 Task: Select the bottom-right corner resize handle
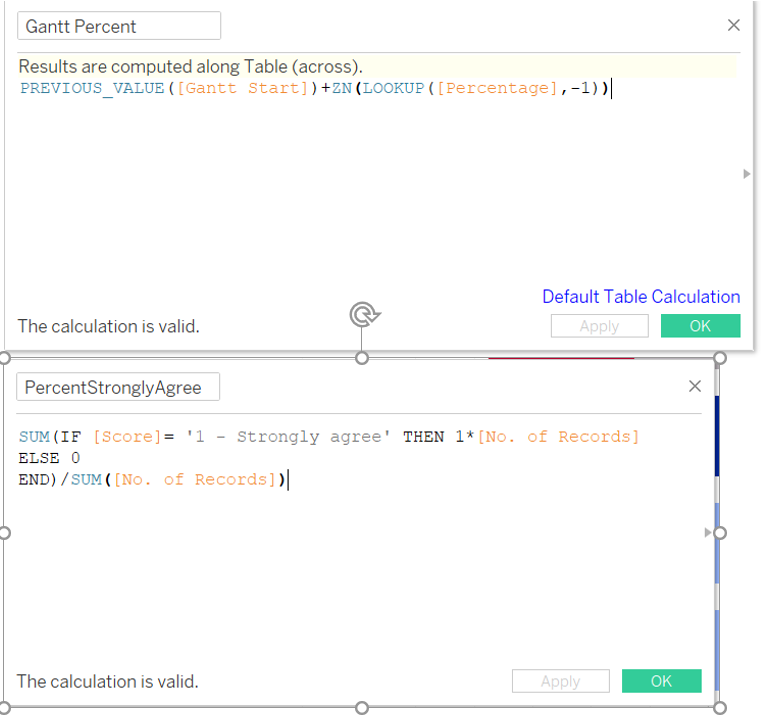[x=719, y=709]
